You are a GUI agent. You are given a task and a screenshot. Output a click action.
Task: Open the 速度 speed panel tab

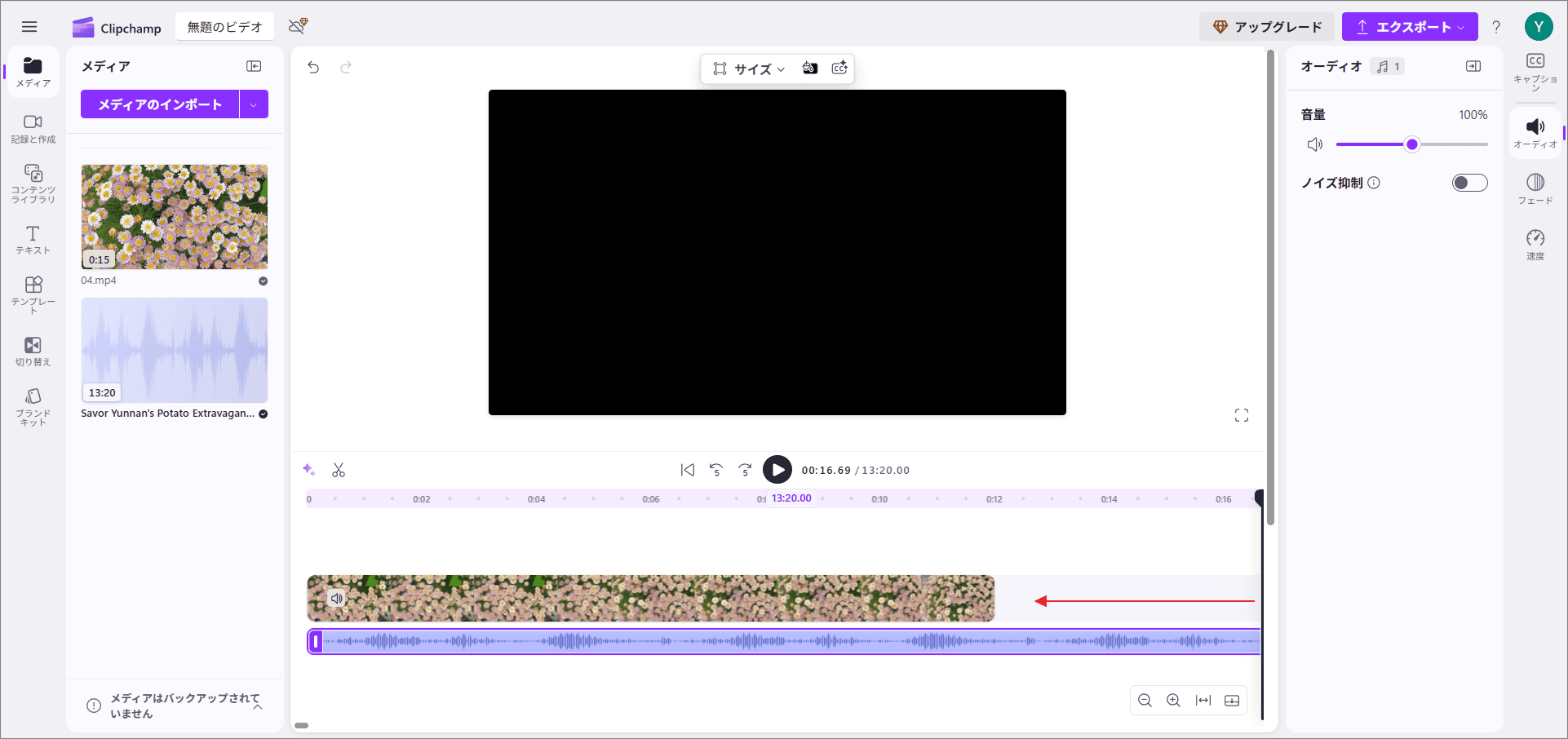click(x=1535, y=244)
